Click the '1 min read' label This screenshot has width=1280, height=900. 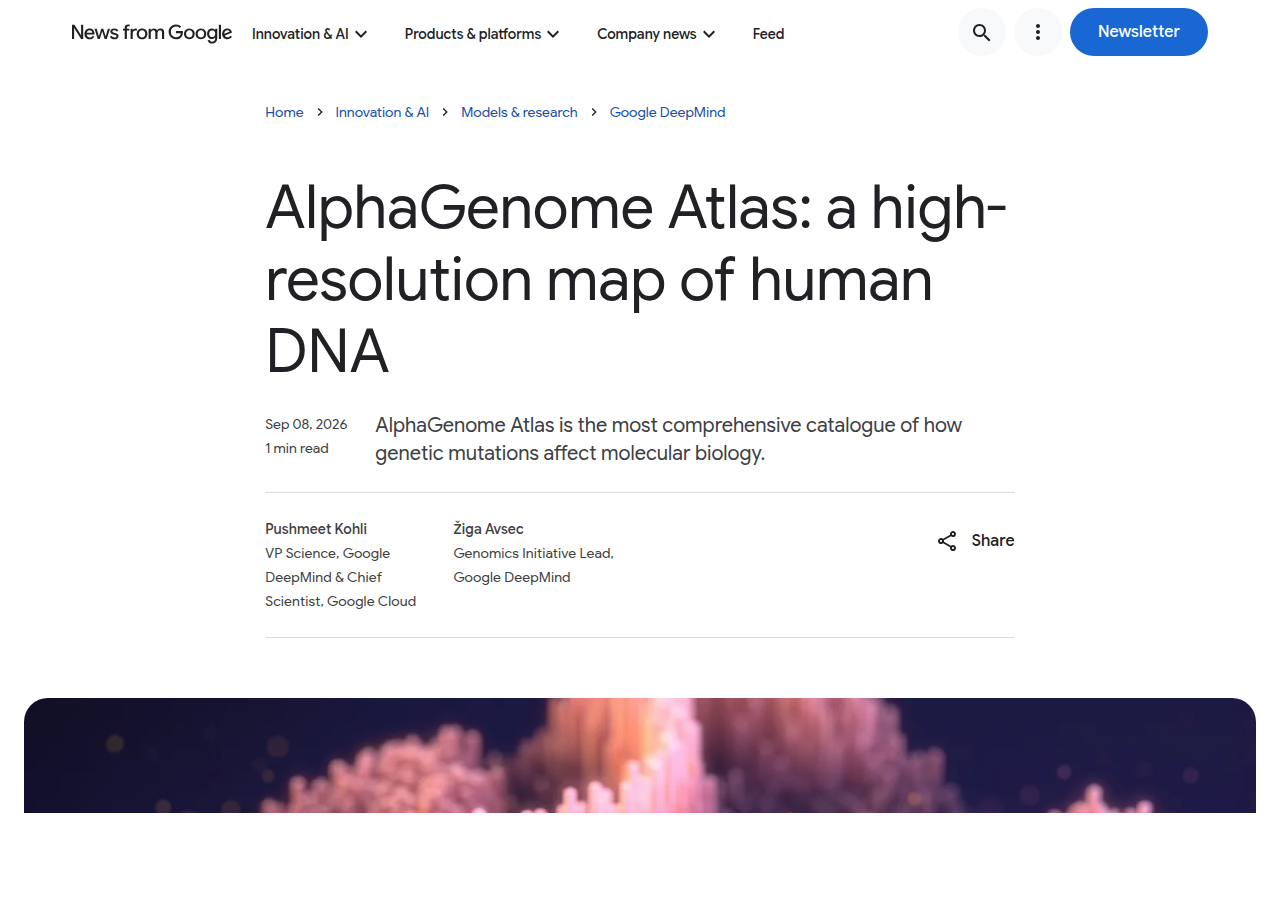[x=297, y=449]
